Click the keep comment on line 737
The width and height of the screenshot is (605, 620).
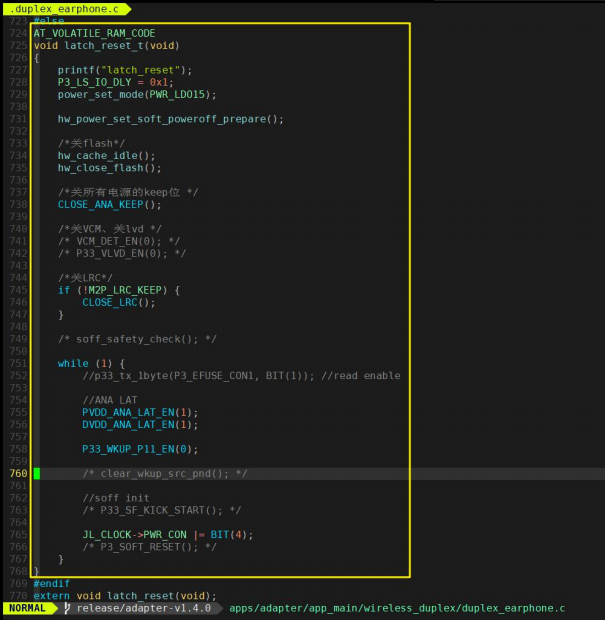(128, 192)
